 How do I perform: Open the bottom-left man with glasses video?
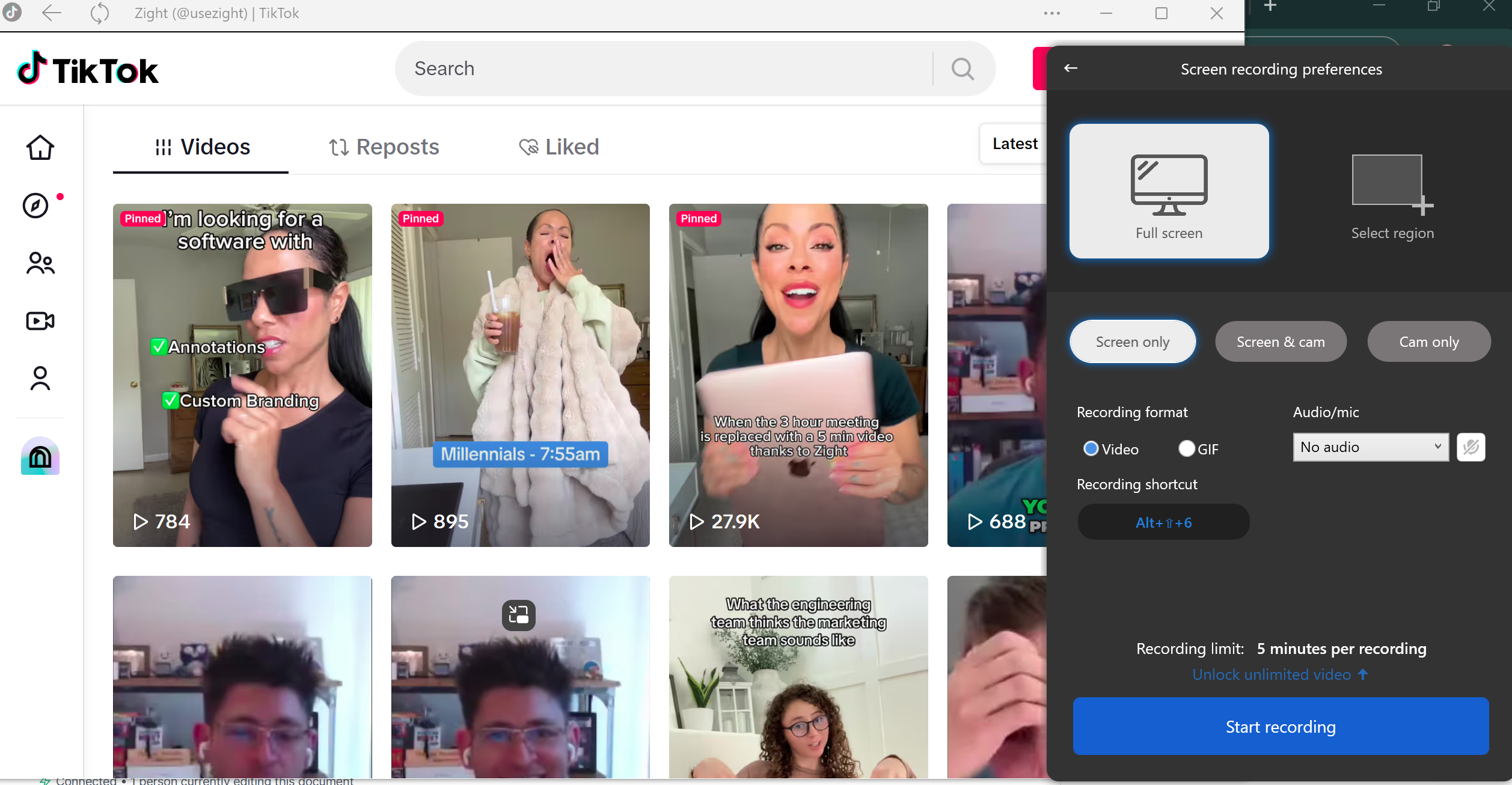[242, 677]
